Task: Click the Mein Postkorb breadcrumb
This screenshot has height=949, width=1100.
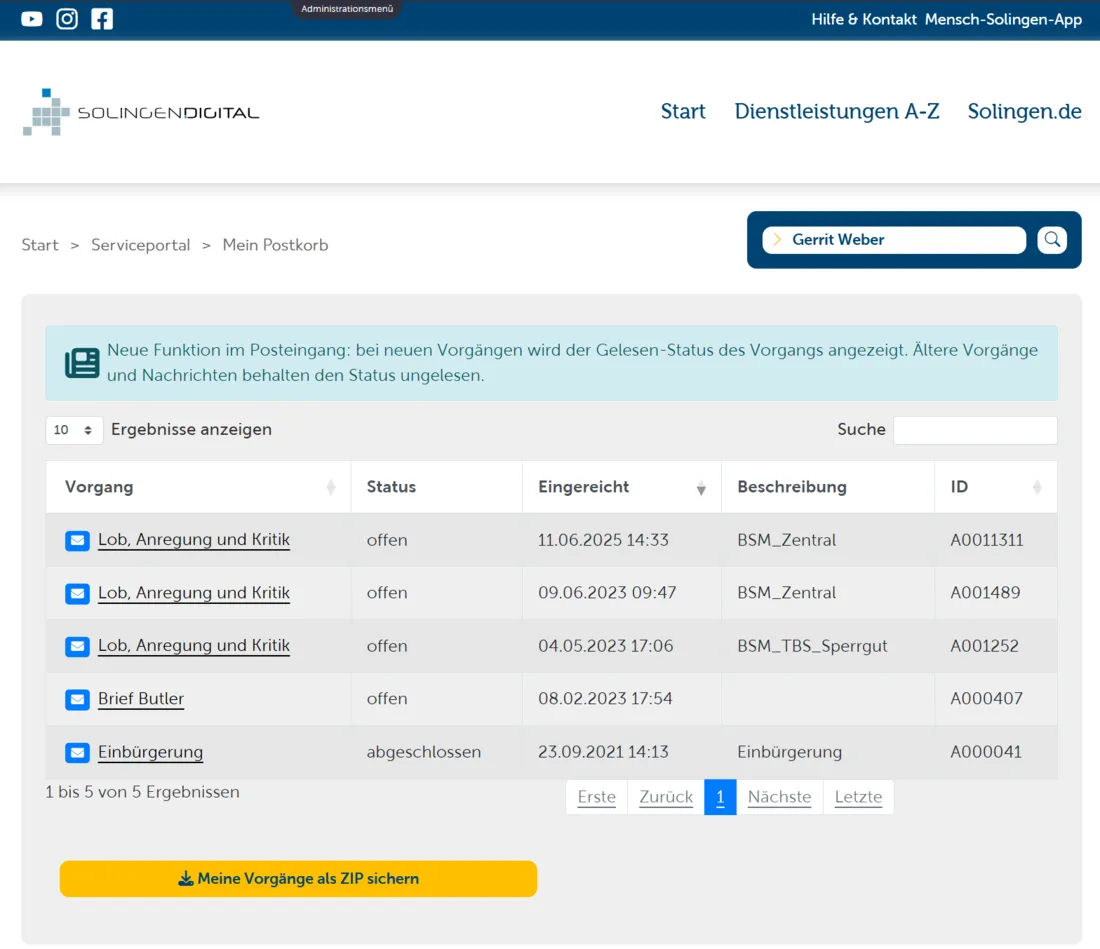Action: [x=275, y=245]
